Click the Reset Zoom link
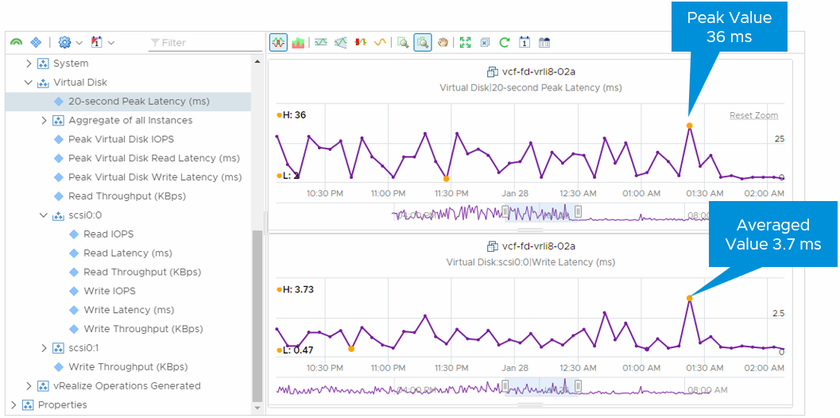The image size is (840, 418). coord(753,116)
